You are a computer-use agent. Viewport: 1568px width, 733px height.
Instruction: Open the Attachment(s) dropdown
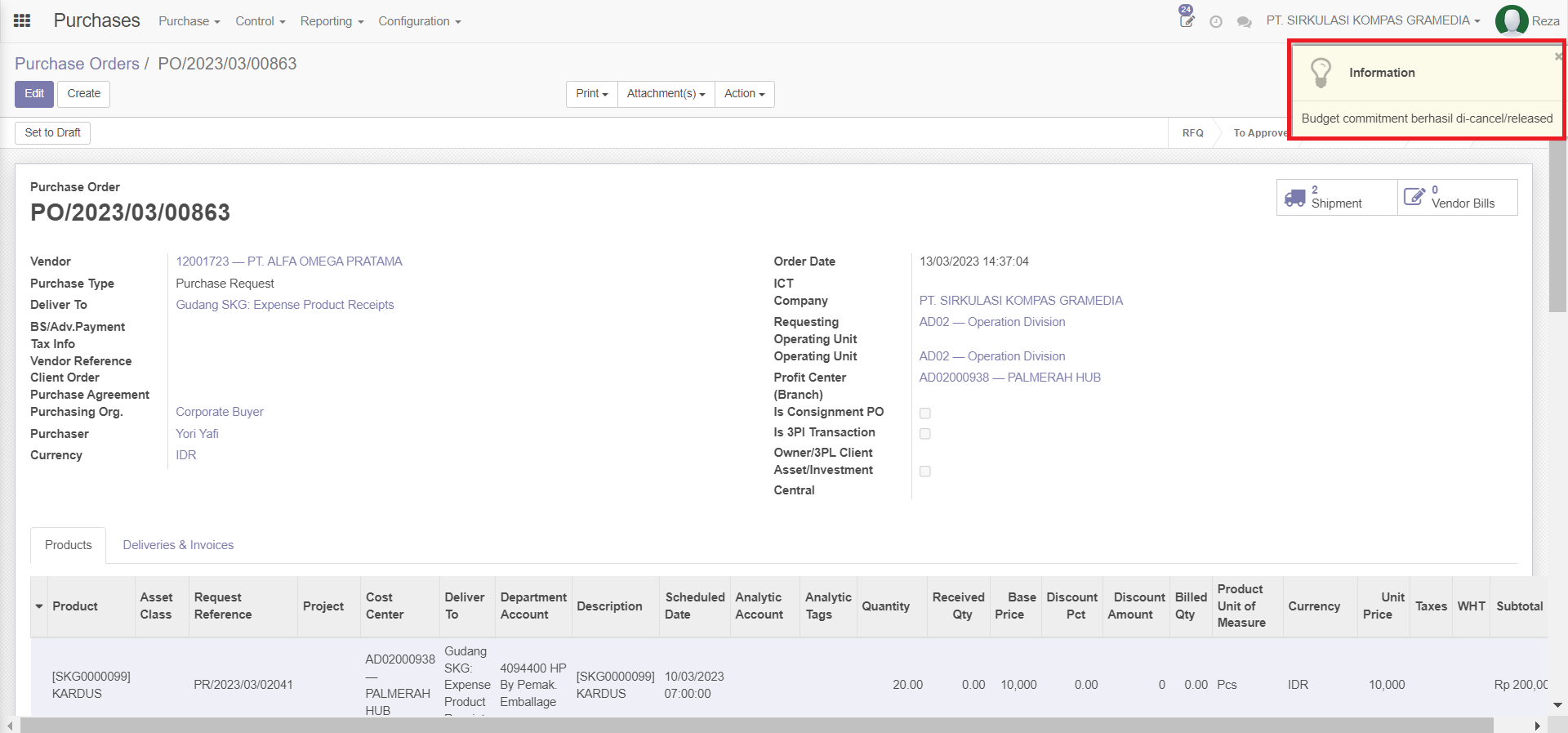666,94
